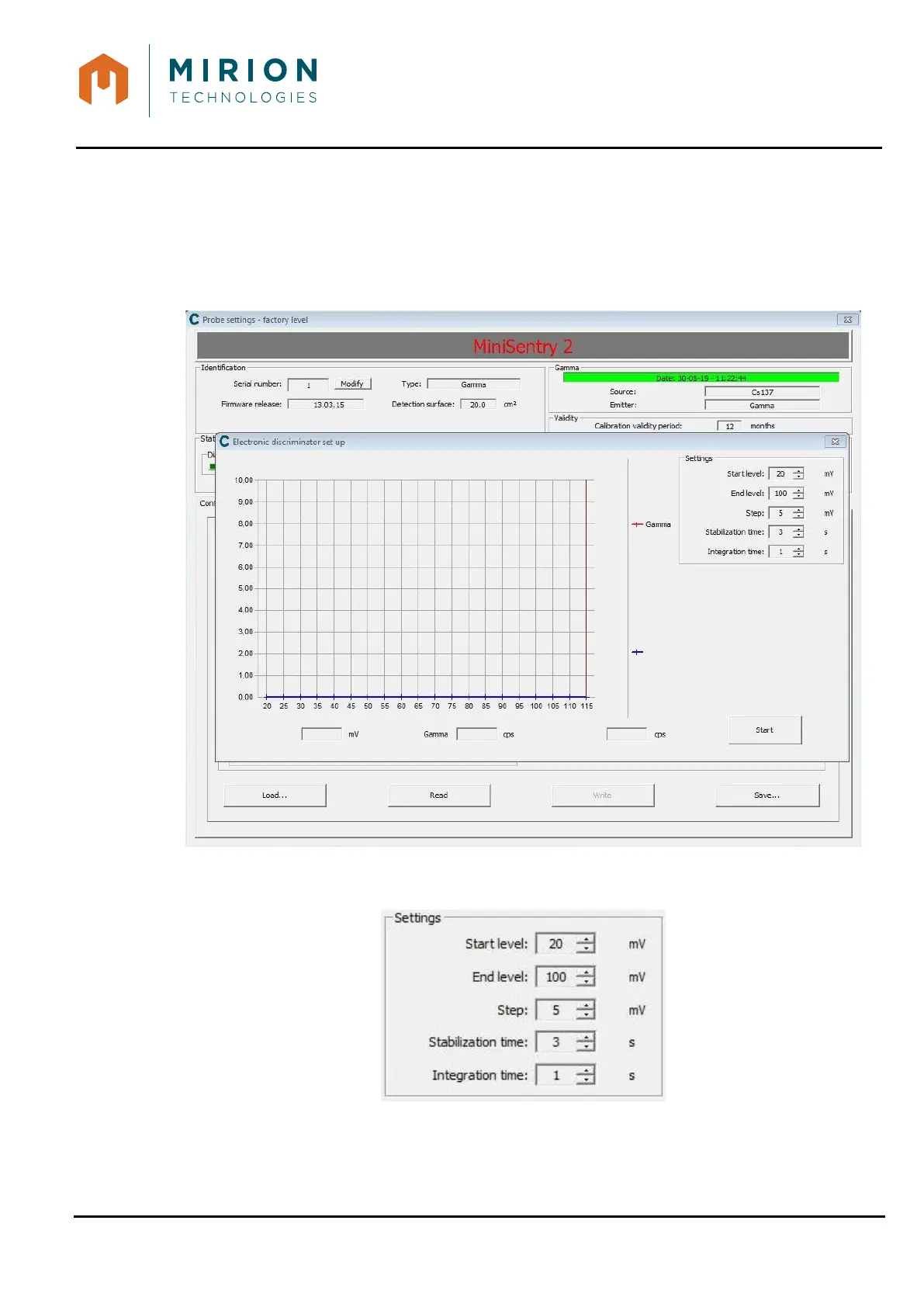Click the Modify serial number button
This screenshot has width=924, height=1307.
pyautogui.click(x=352, y=383)
